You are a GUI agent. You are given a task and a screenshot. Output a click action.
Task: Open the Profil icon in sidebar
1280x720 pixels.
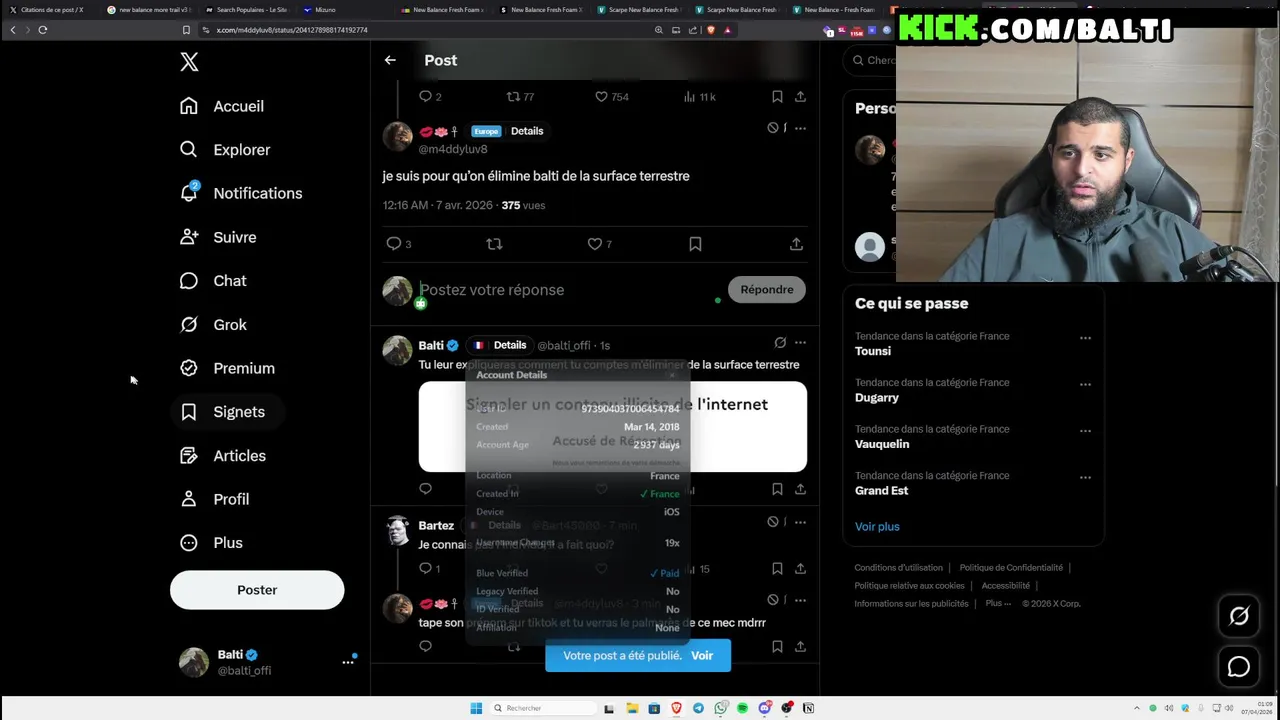pyautogui.click(x=189, y=499)
